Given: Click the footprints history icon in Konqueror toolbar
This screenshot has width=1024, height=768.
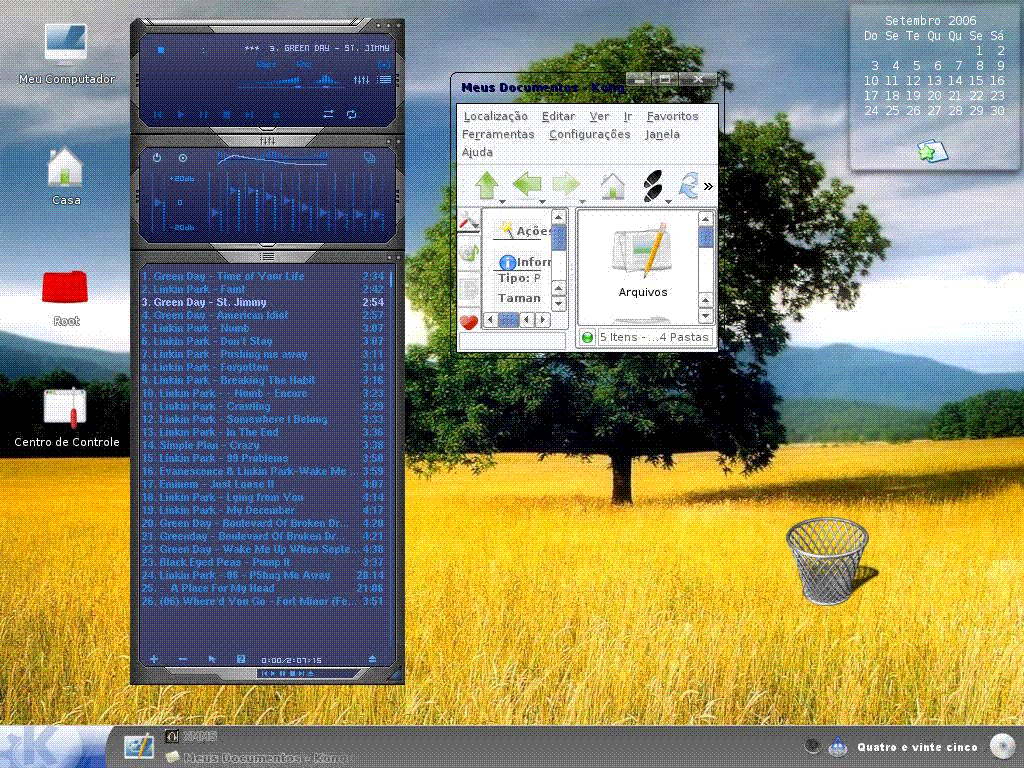Looking at the screenshot, I should 652,185.
